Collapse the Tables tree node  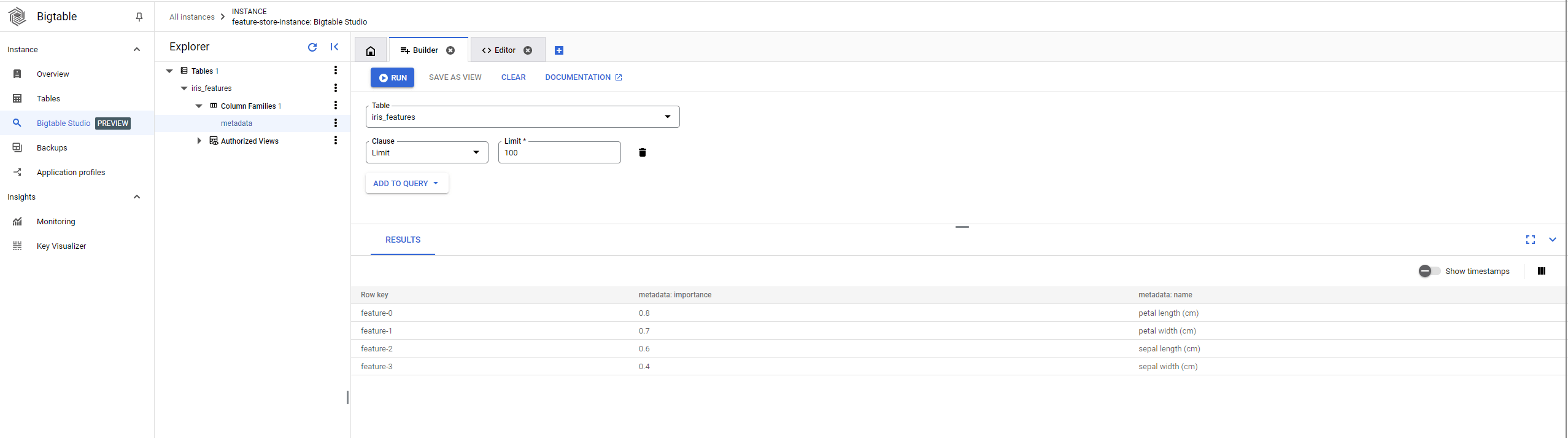point(169,71)
